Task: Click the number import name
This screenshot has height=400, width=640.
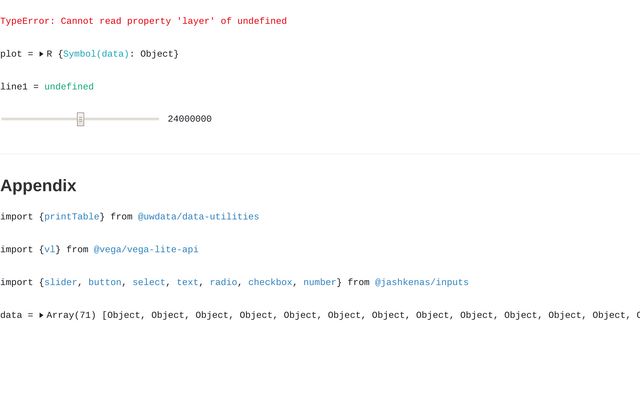Action: (x=320, y=282)
